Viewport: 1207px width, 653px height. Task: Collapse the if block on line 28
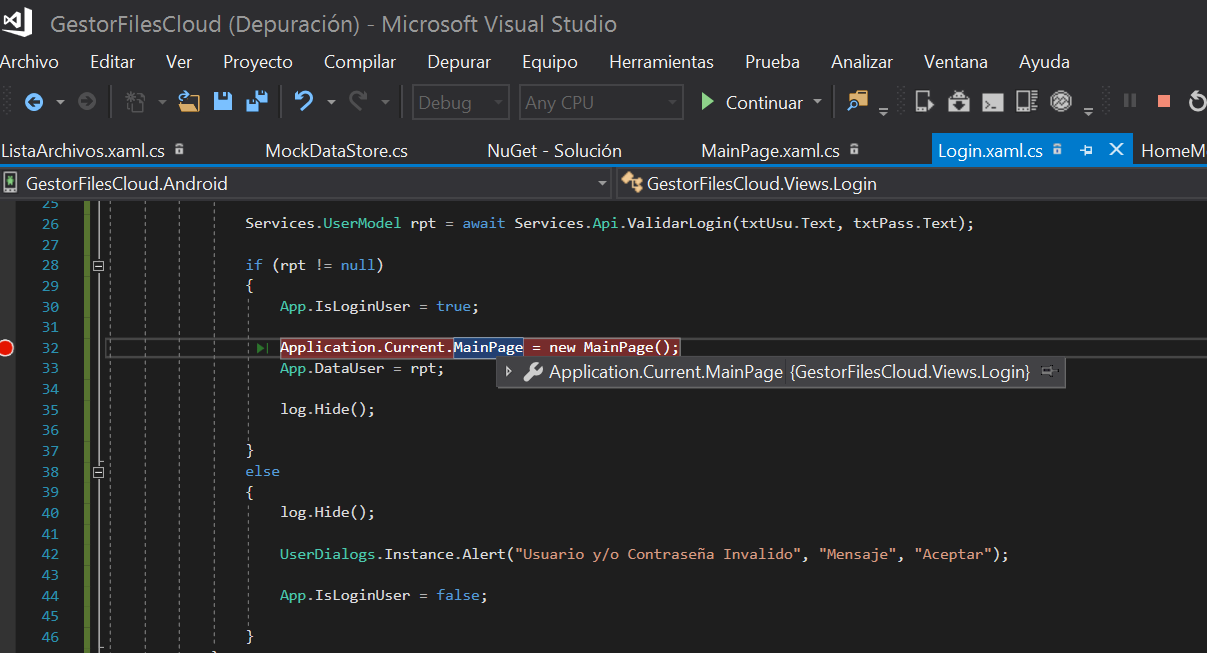[x=97, y=265]
